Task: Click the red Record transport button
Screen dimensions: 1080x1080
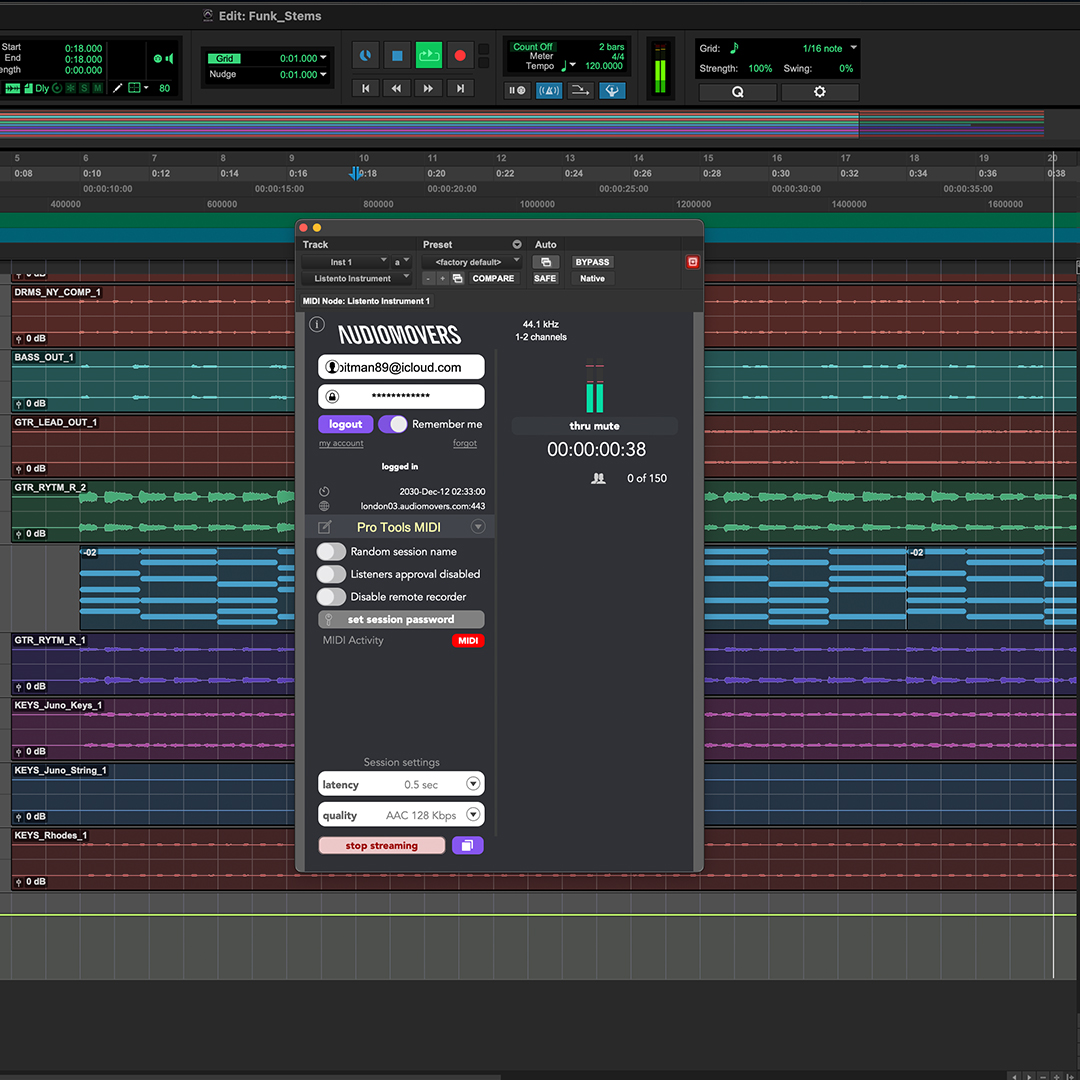Action: click(x=459, y=56)
